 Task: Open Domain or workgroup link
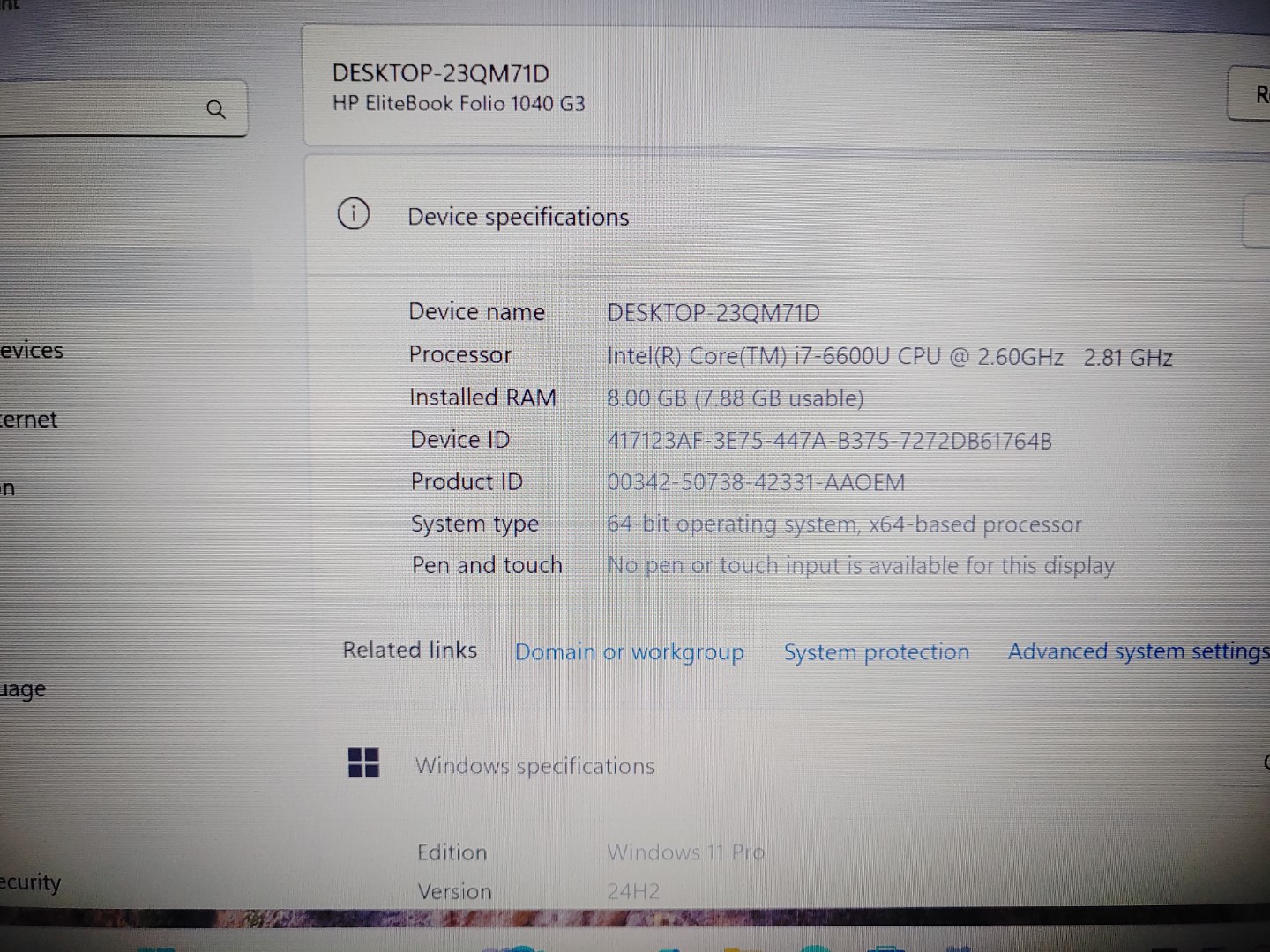(x=630, y=652)
